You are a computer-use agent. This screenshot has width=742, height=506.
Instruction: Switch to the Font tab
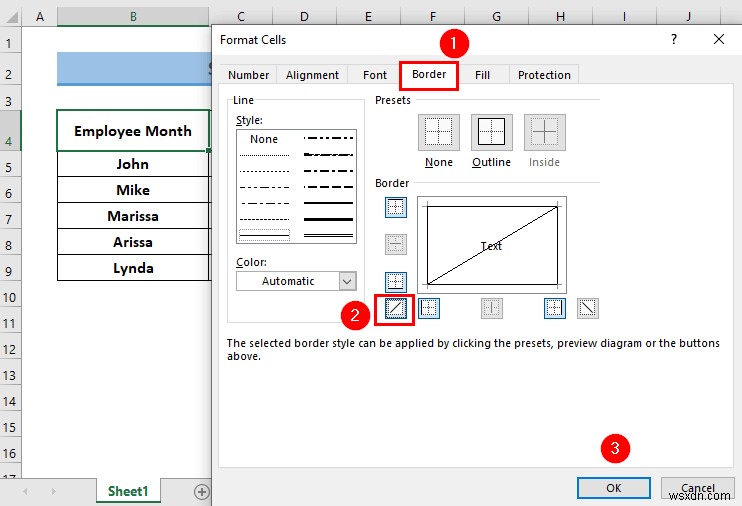pos(375,75)
